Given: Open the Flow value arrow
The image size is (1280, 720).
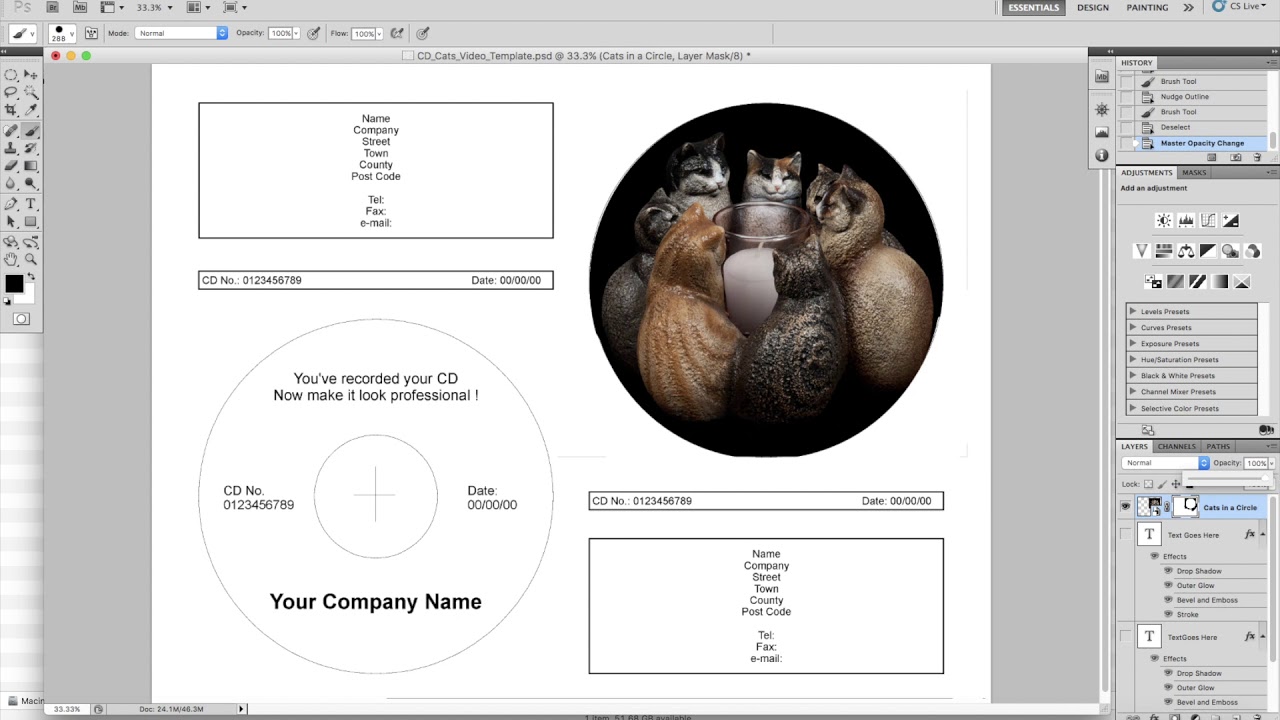Looking at the screenshot, I should click(x=381, y=33).
